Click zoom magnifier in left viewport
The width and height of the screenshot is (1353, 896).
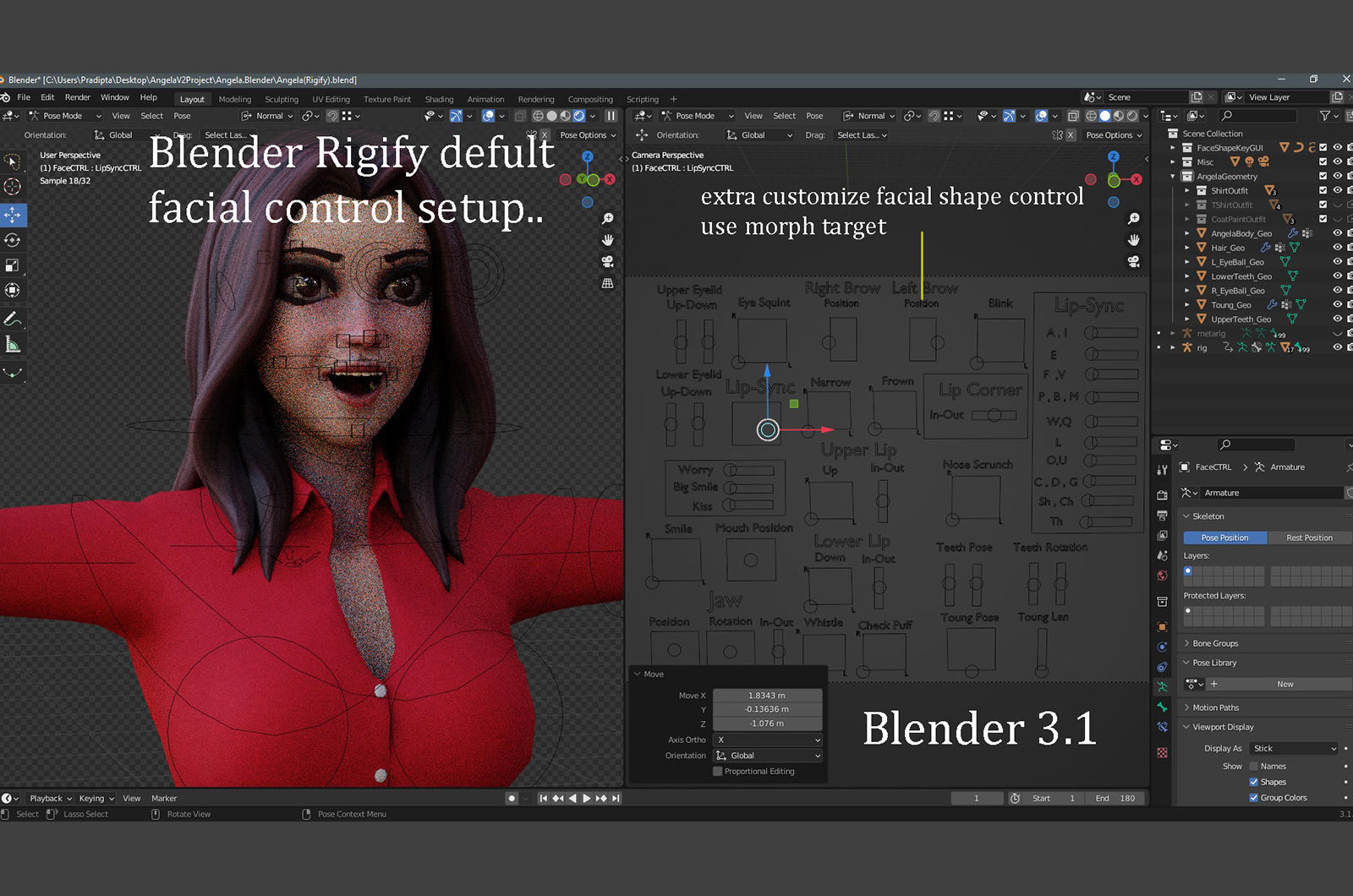tap(607, 219)
